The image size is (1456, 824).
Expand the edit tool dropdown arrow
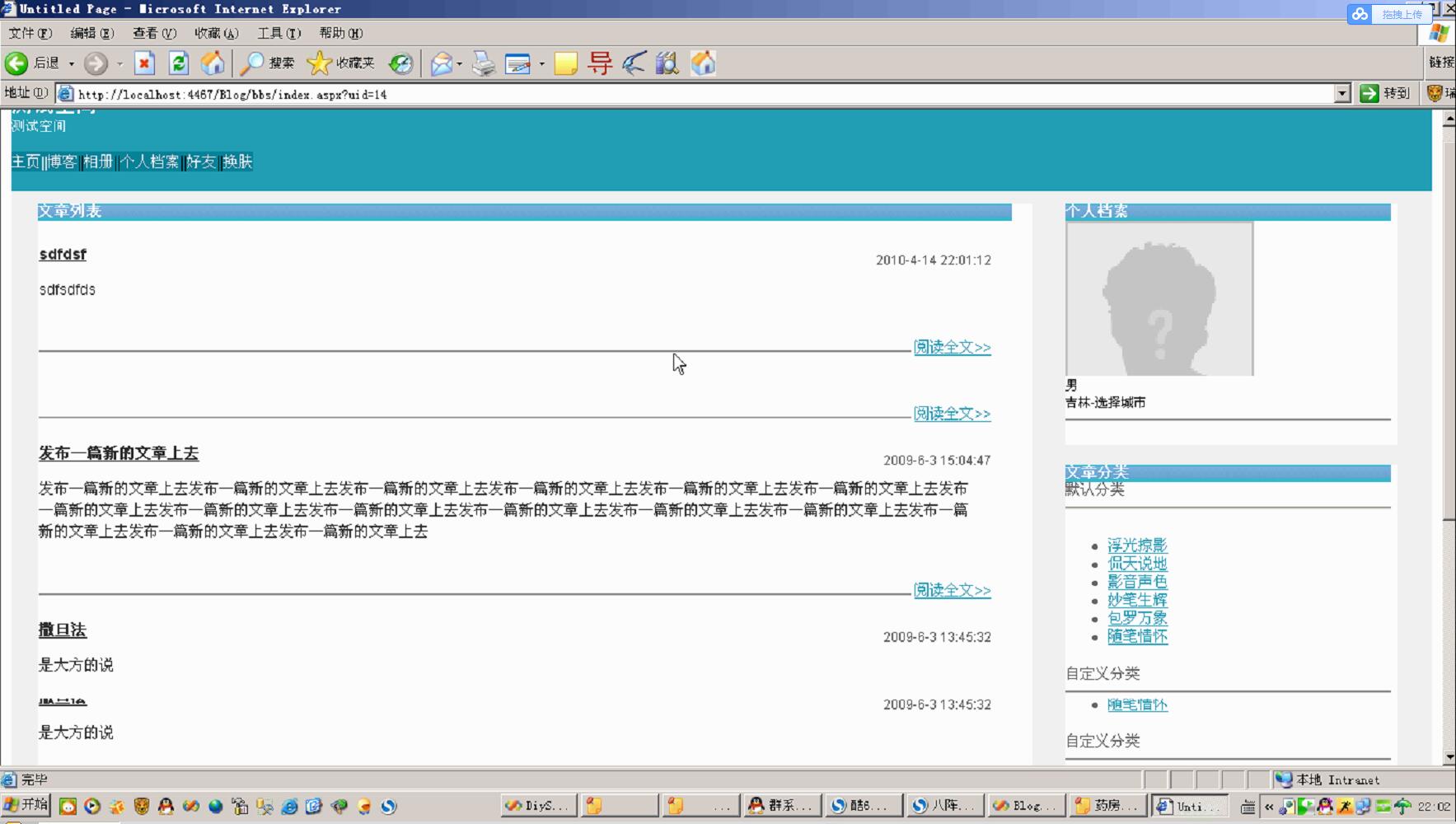541,63
